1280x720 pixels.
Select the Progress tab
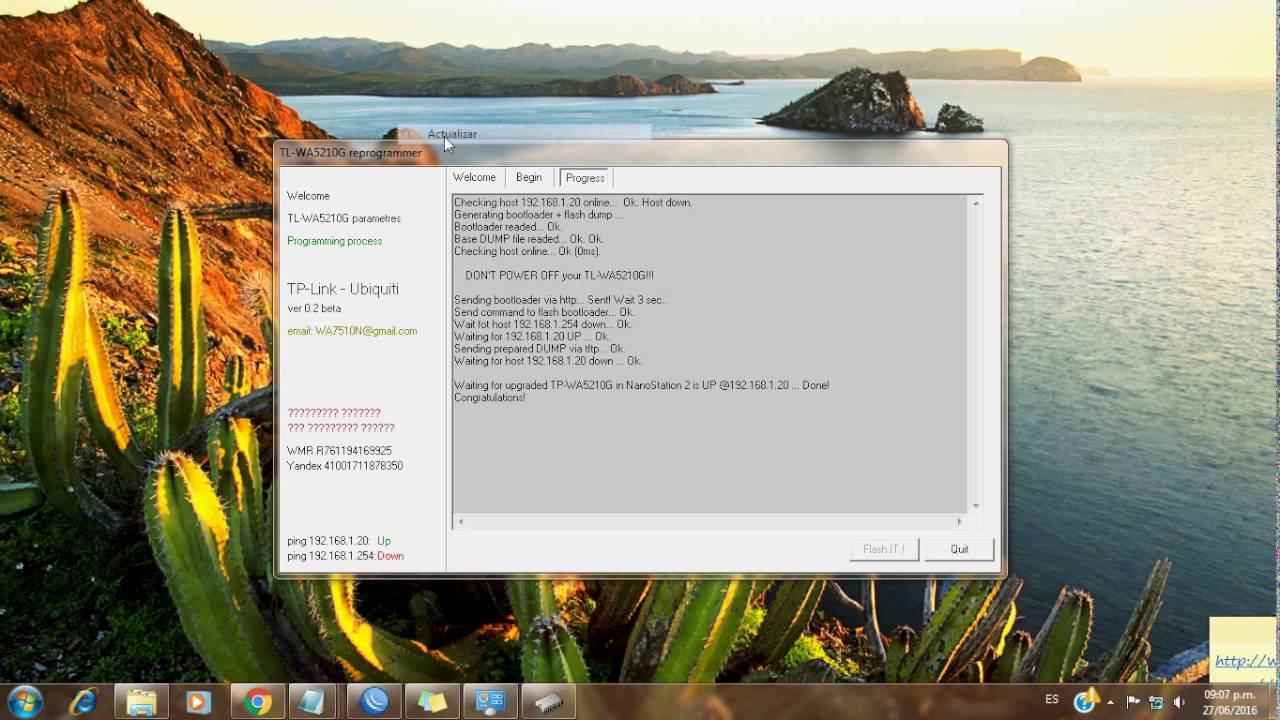(585, 177)
